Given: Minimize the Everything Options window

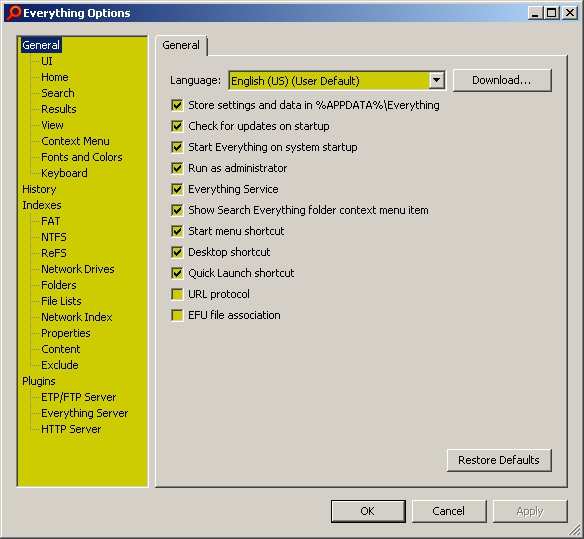Looking at the screenshot, I should point(536,13).
